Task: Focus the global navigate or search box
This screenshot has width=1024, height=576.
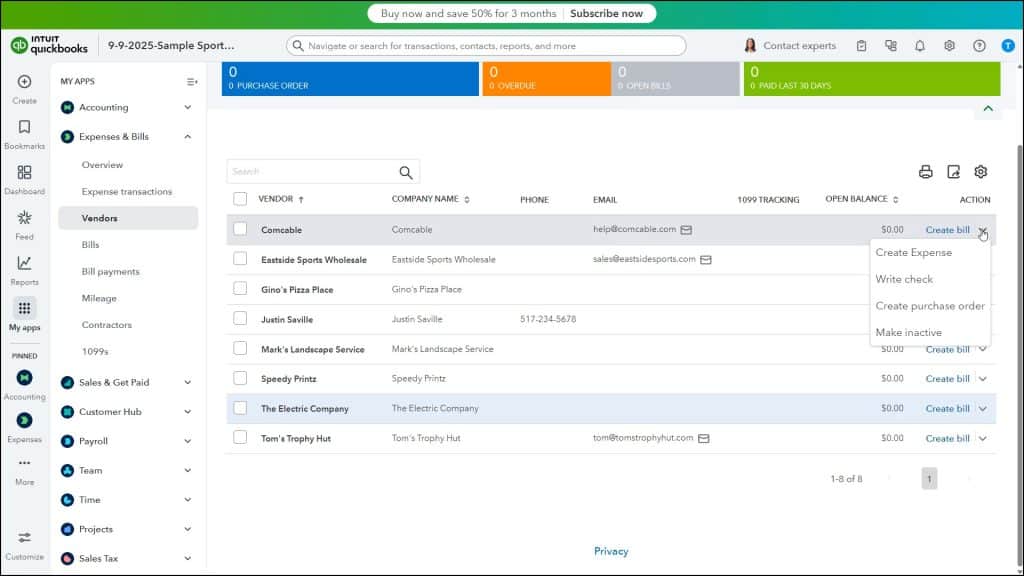Action: coord(486,46)
